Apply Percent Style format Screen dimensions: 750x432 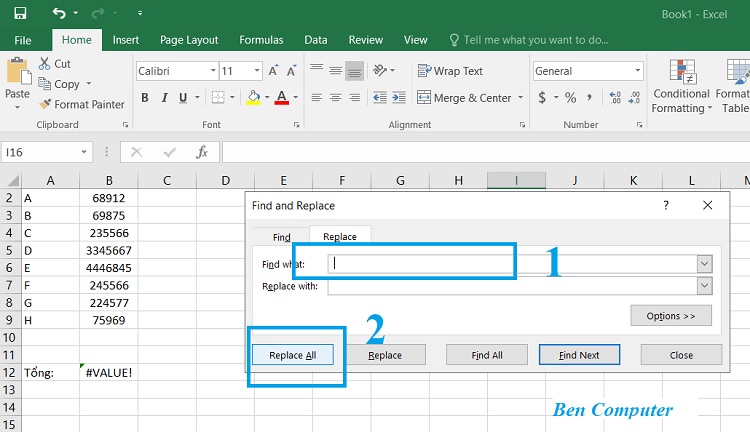[570, 98]
